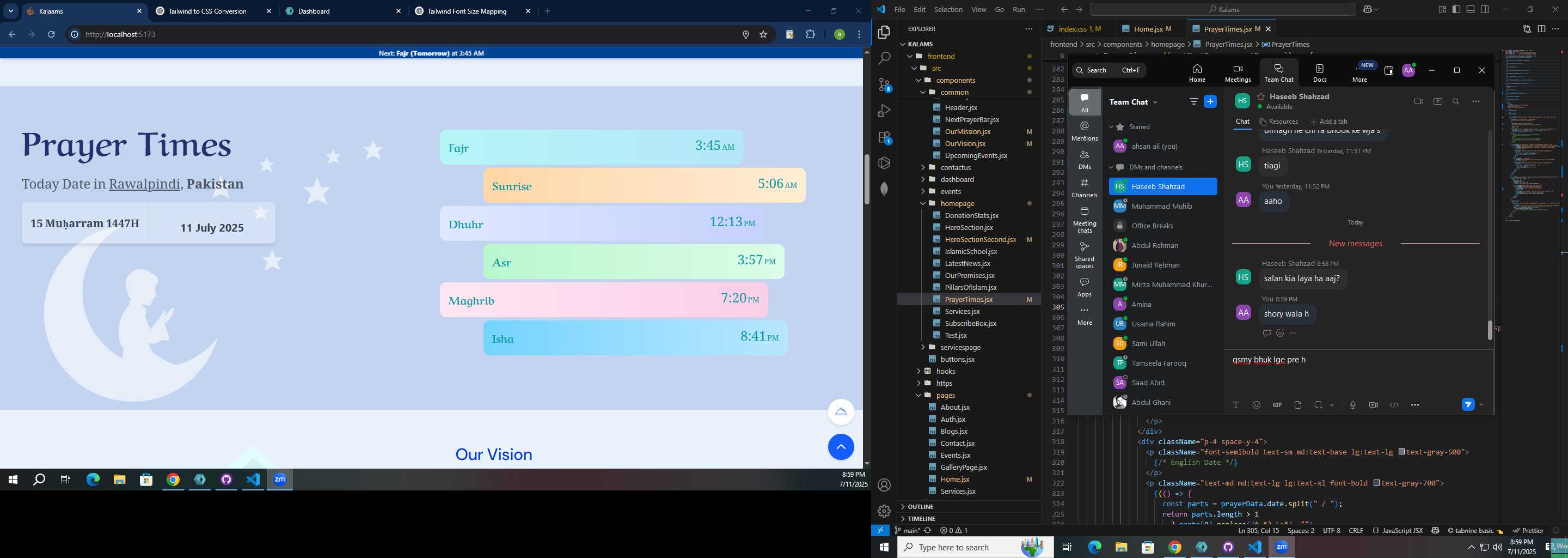Open the VS Code Manage gear icon
Screen dimensions: 1568x558
tap(884, 511)
